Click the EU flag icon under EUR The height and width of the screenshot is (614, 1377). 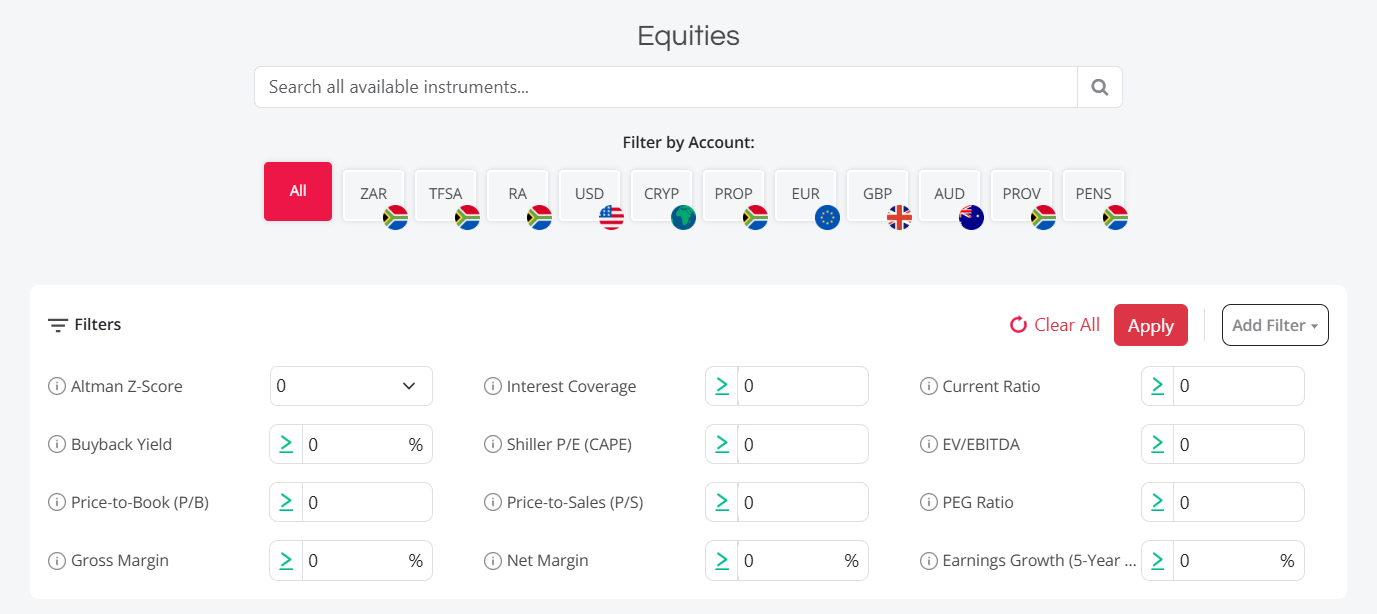(827, 217)
